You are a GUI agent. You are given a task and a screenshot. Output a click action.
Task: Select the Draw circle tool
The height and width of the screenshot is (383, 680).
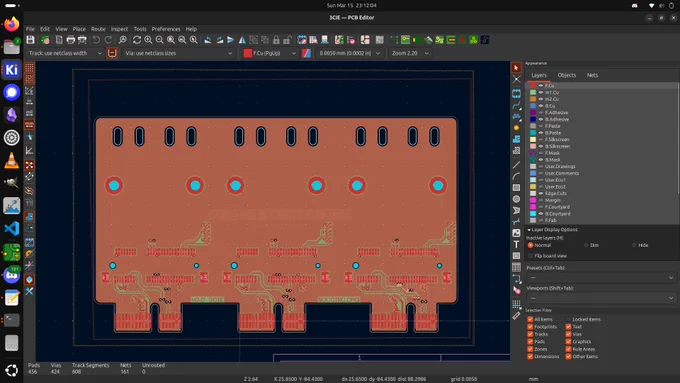tap(516, 199)
